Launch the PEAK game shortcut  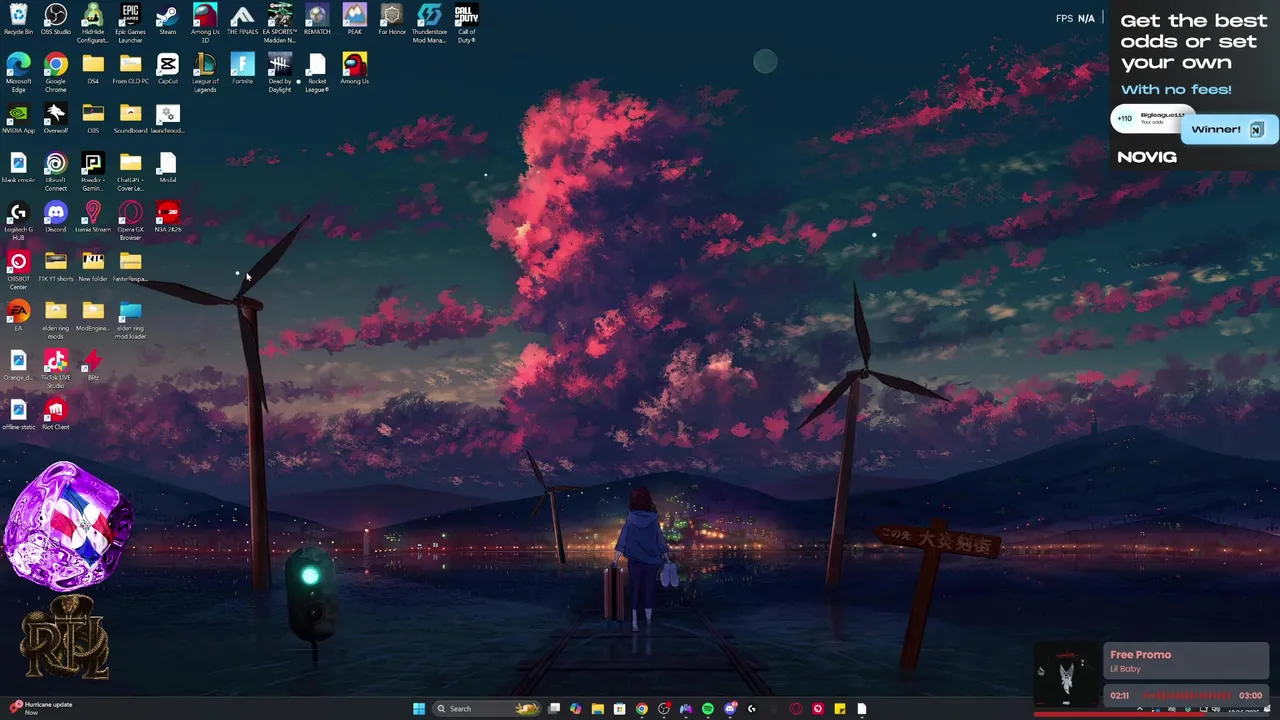point(354,20)
